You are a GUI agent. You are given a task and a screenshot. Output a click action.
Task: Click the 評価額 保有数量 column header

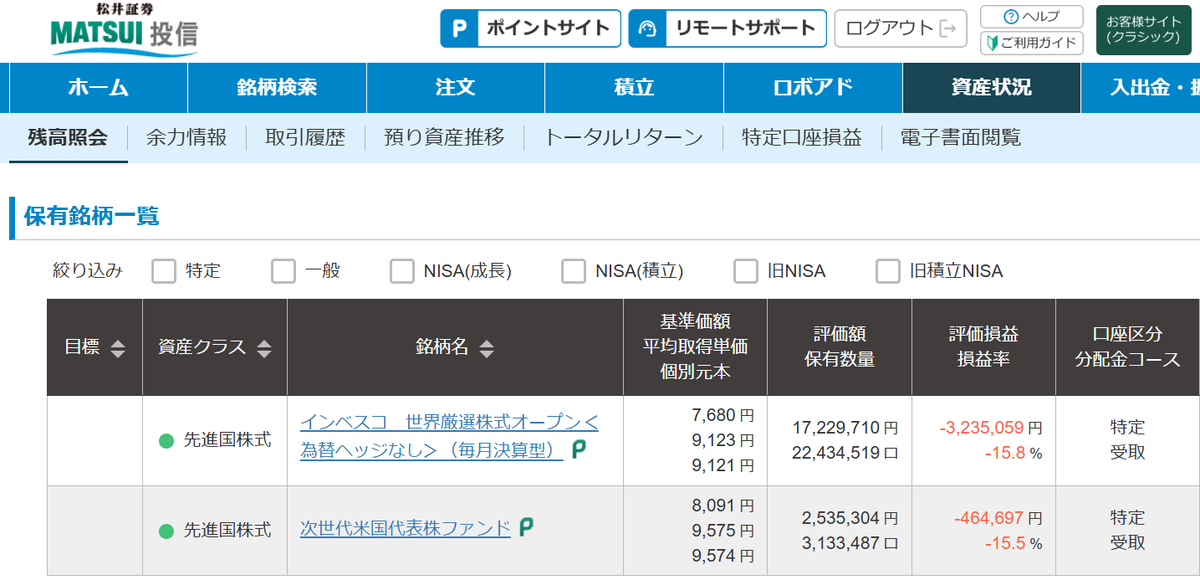pos(840,347)
